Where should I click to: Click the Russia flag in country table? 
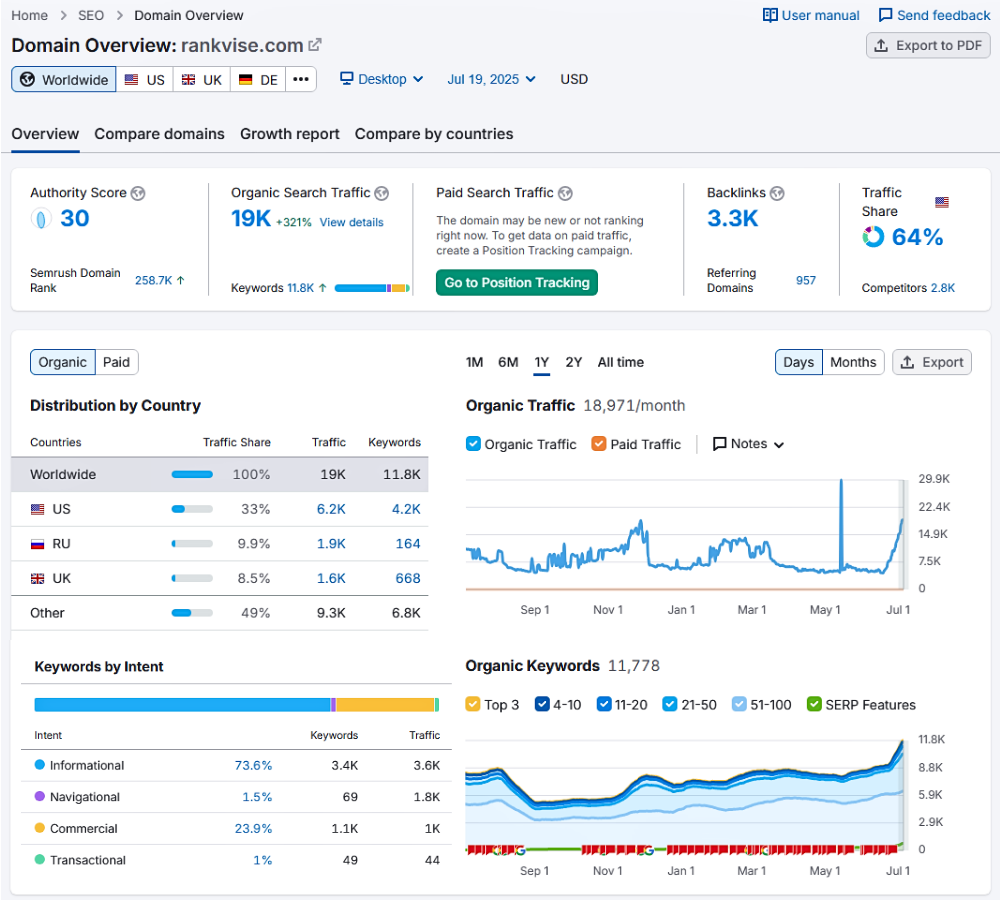(x=38, y=544)
